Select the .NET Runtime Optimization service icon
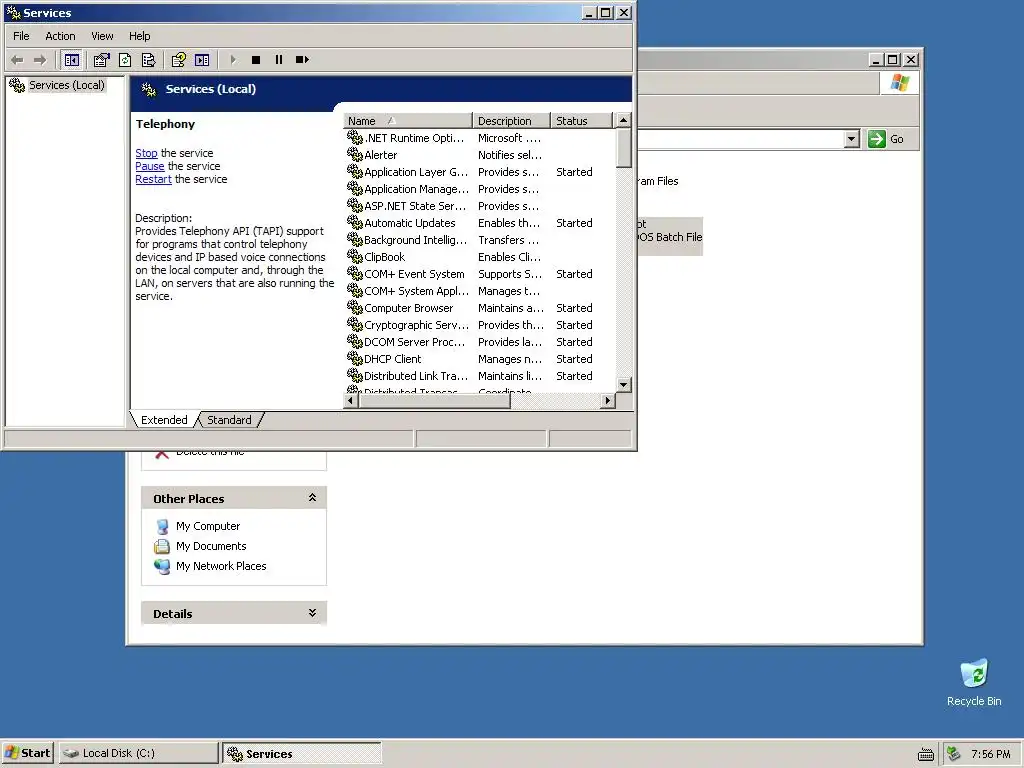This screenshot has width=1024, height=768. [355, 138]
